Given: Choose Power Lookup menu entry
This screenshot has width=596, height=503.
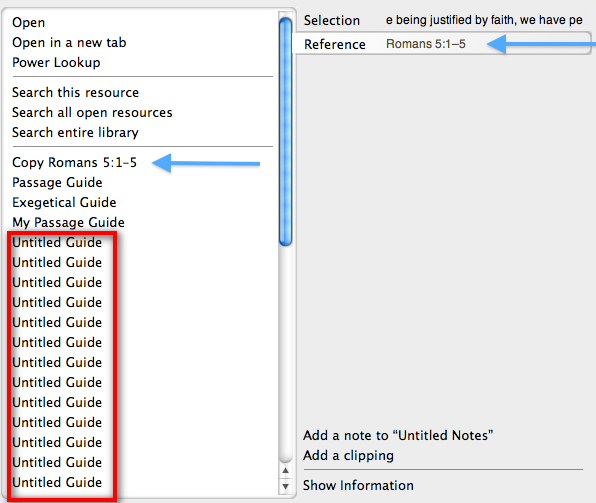Looking at the screenshot, I should tap(56, 62).
